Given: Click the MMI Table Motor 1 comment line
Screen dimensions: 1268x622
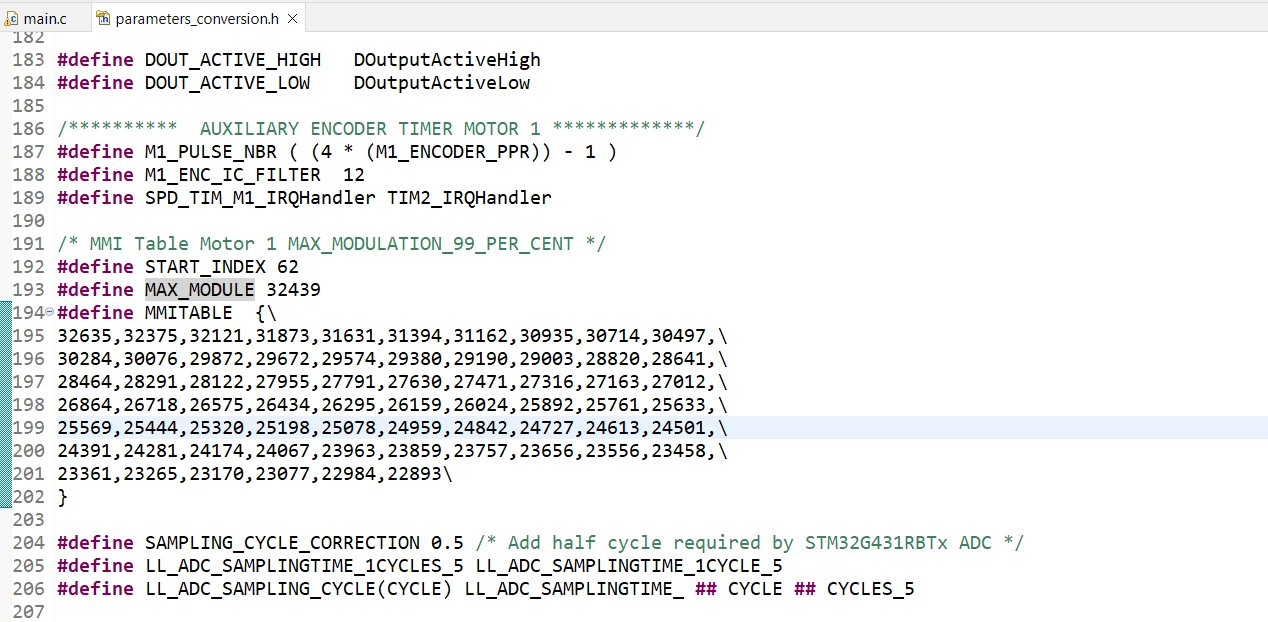Looking at the screenshot, I should pyautogui.click(x=332, y=243).
